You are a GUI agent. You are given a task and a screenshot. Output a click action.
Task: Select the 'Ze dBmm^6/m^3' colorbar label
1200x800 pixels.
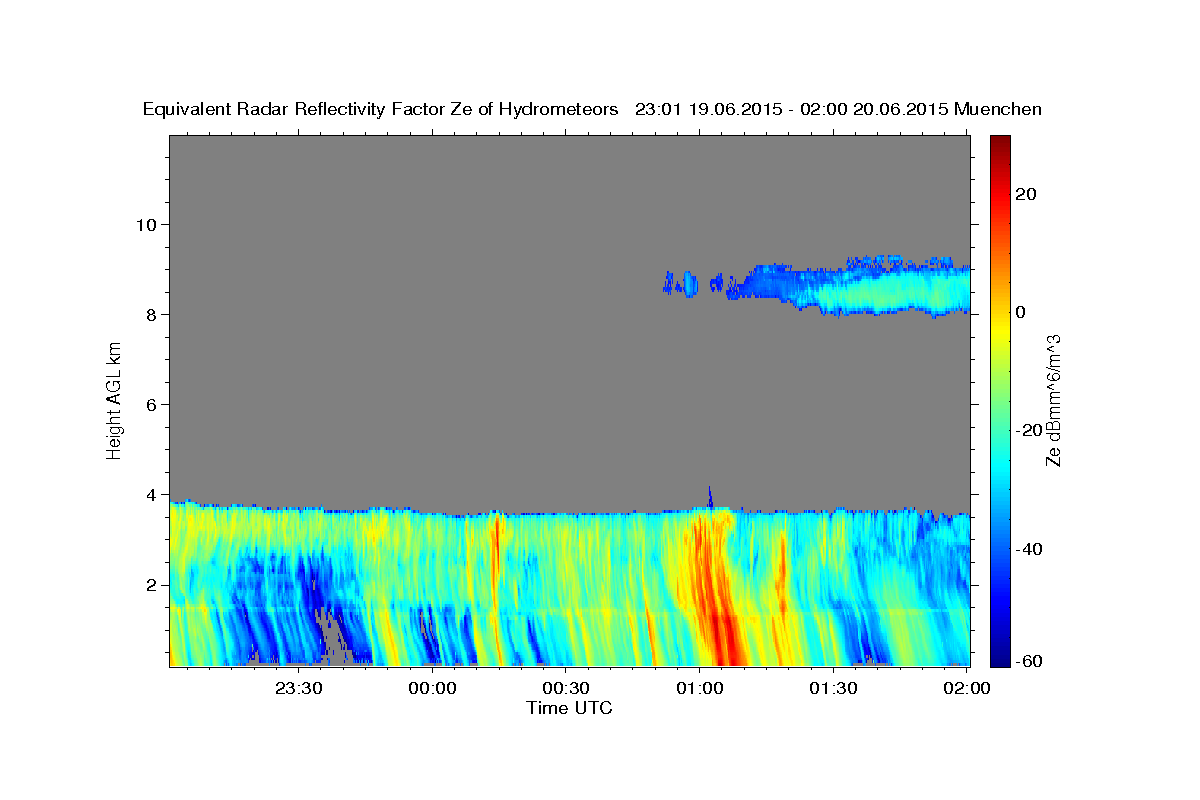pos(1053,400)
